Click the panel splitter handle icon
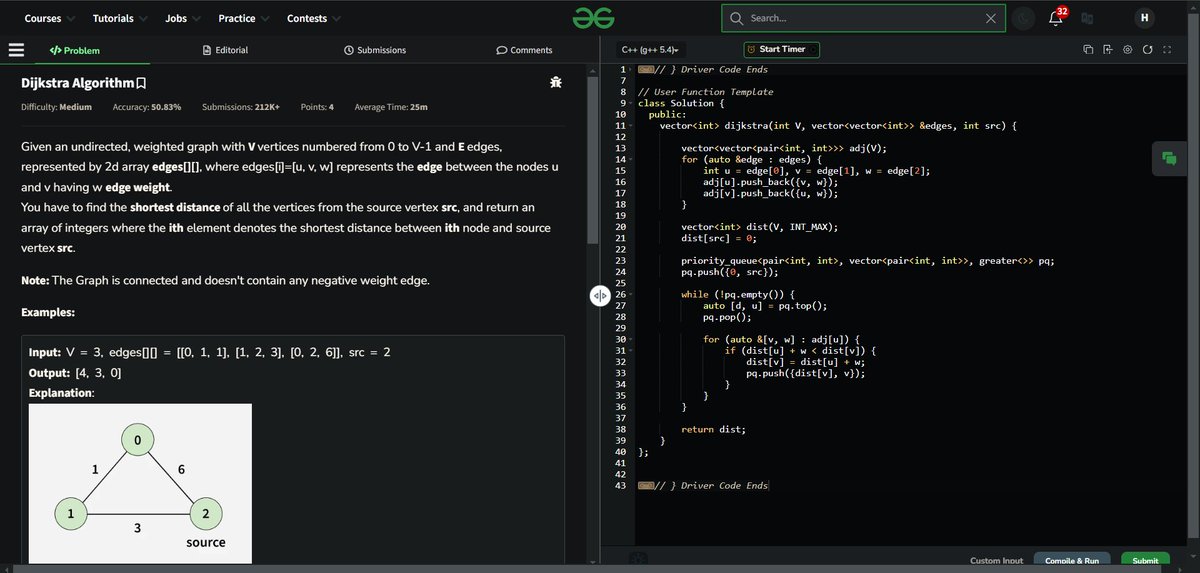The width and height of the screenshot is (1200, 573). click(600, 296)
